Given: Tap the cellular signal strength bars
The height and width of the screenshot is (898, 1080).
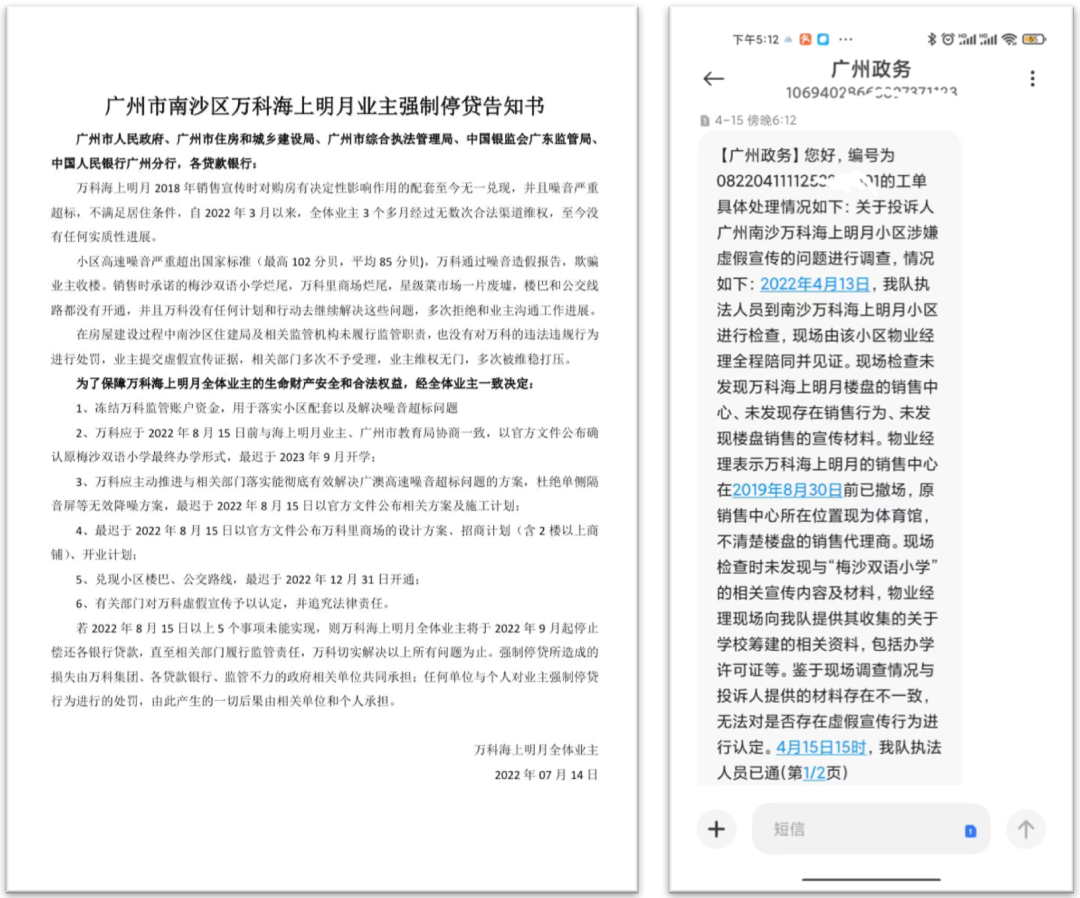Looking at the screenshot, I should pos(979,39).
